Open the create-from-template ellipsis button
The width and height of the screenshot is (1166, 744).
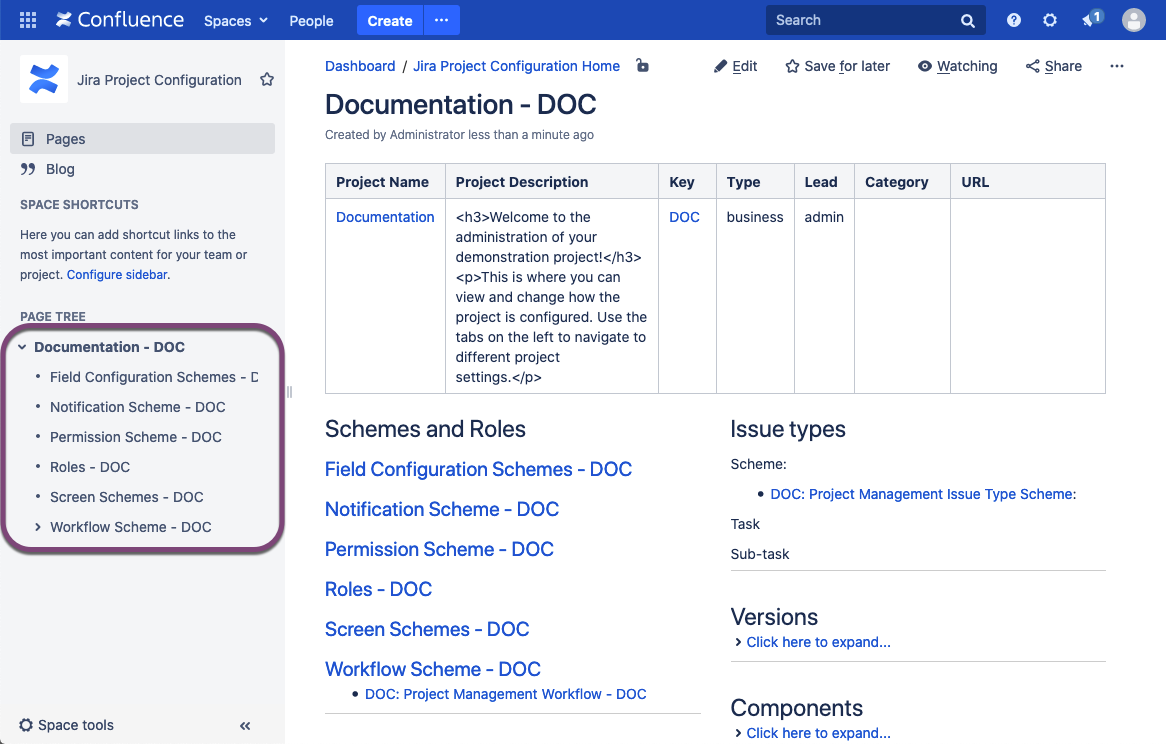[x=442, y=20]
